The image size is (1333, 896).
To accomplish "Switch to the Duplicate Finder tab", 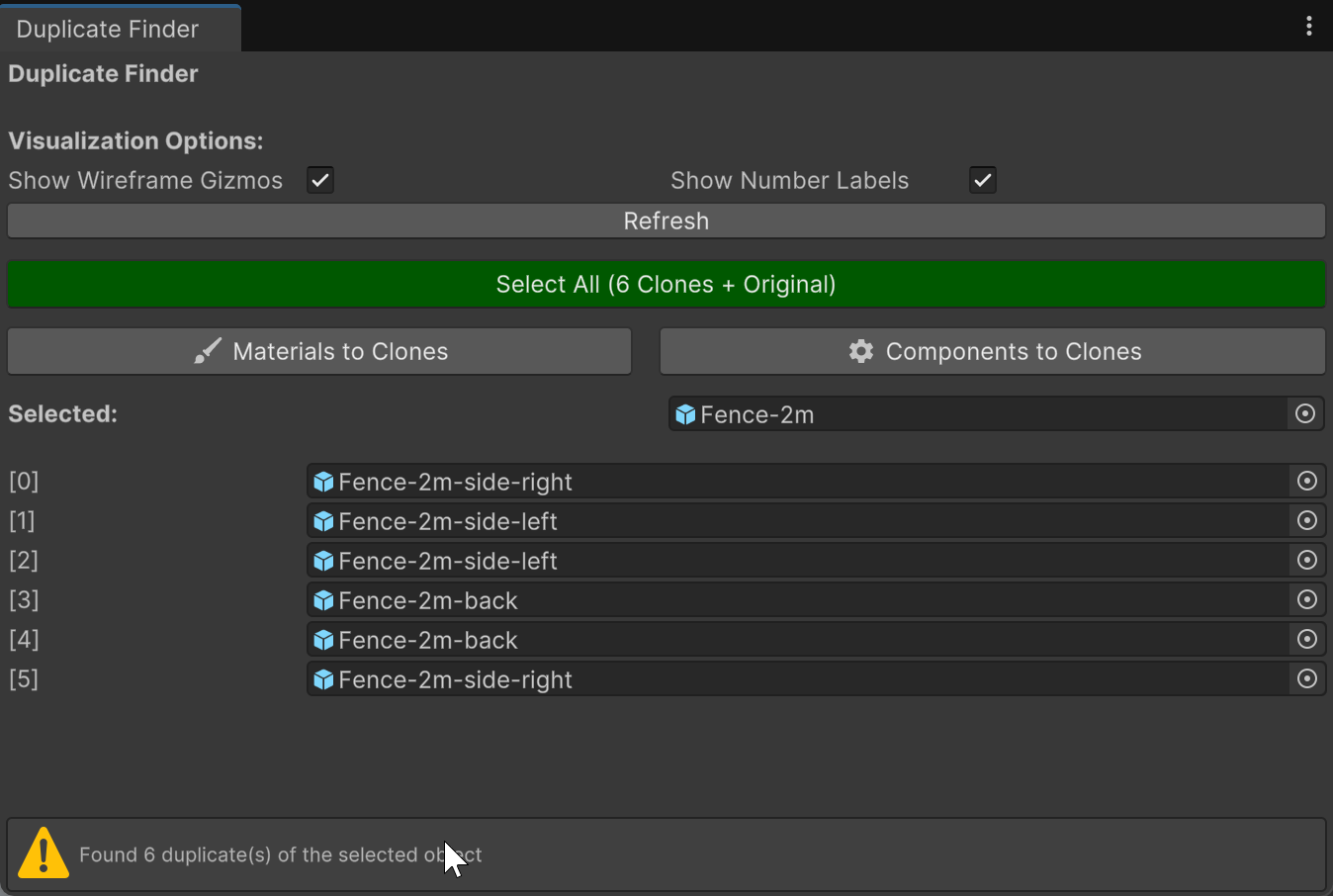I will pos(108,29).
